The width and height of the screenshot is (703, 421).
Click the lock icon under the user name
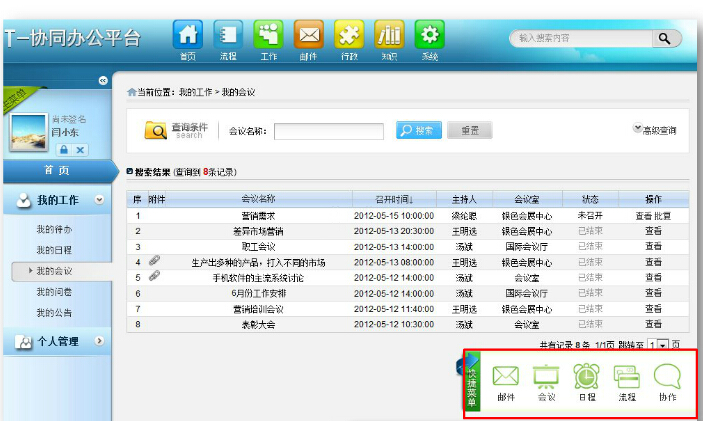pos(64,150)
